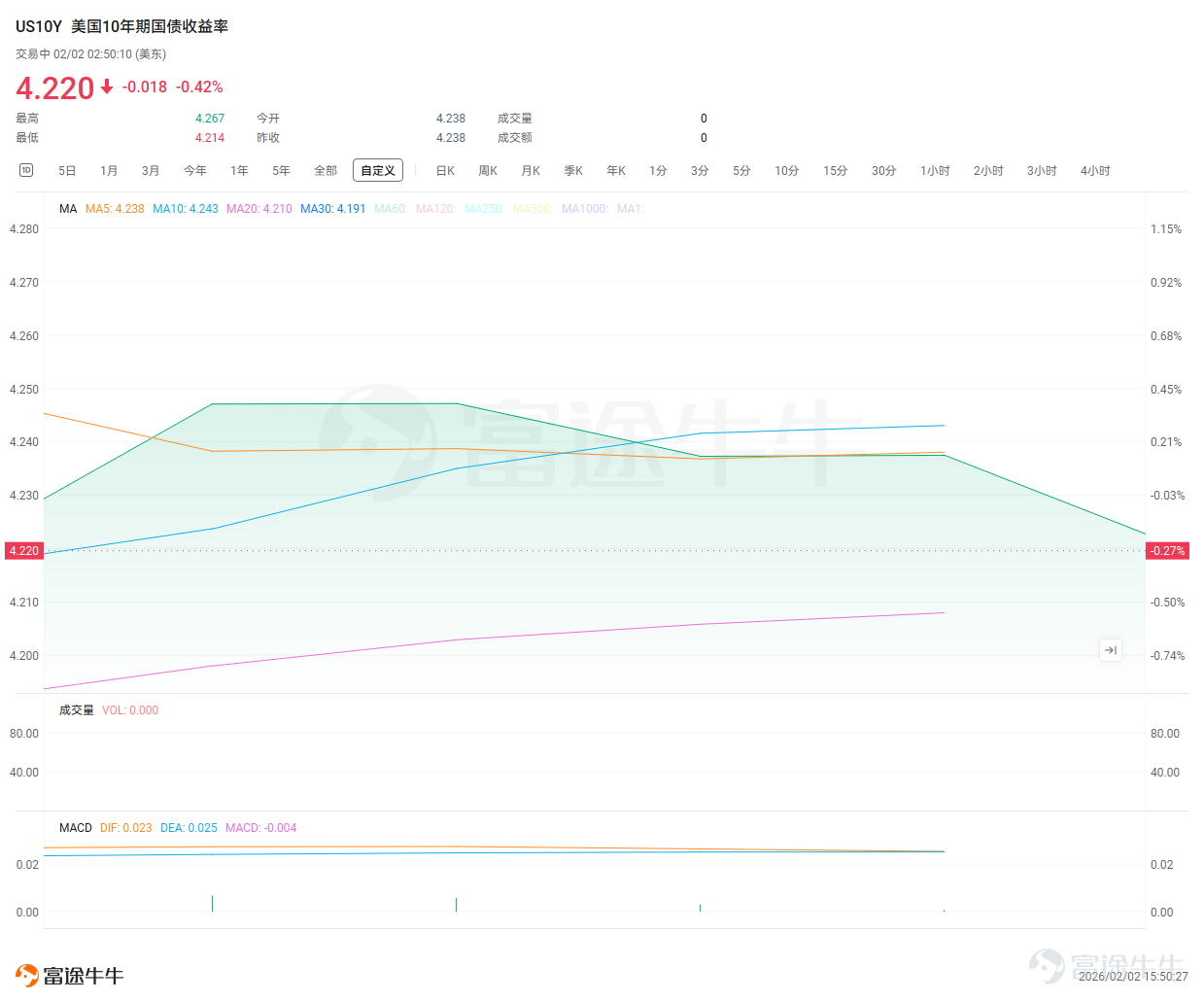
Task: Click the DIF: 0.023 value
Action: tap(126, 828)
